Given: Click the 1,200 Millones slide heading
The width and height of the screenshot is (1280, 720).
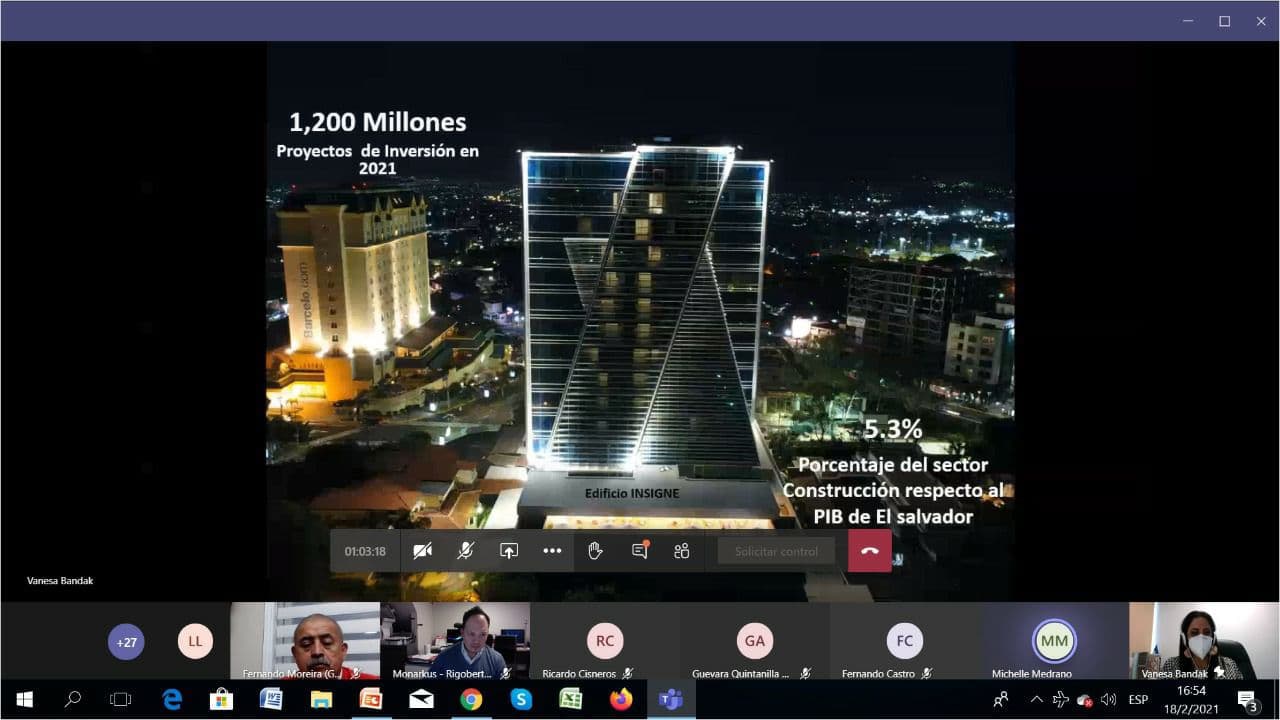Looking at the screenshot, I should (378, 122).
